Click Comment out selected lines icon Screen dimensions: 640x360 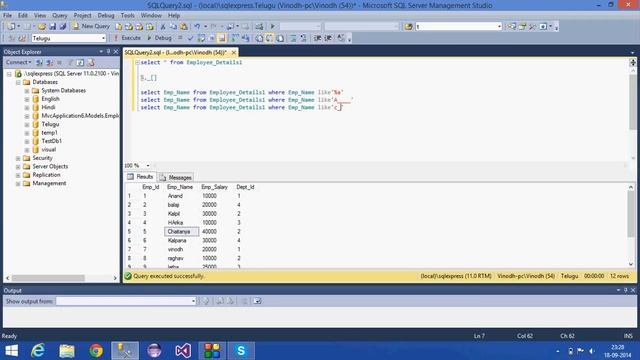293,38
